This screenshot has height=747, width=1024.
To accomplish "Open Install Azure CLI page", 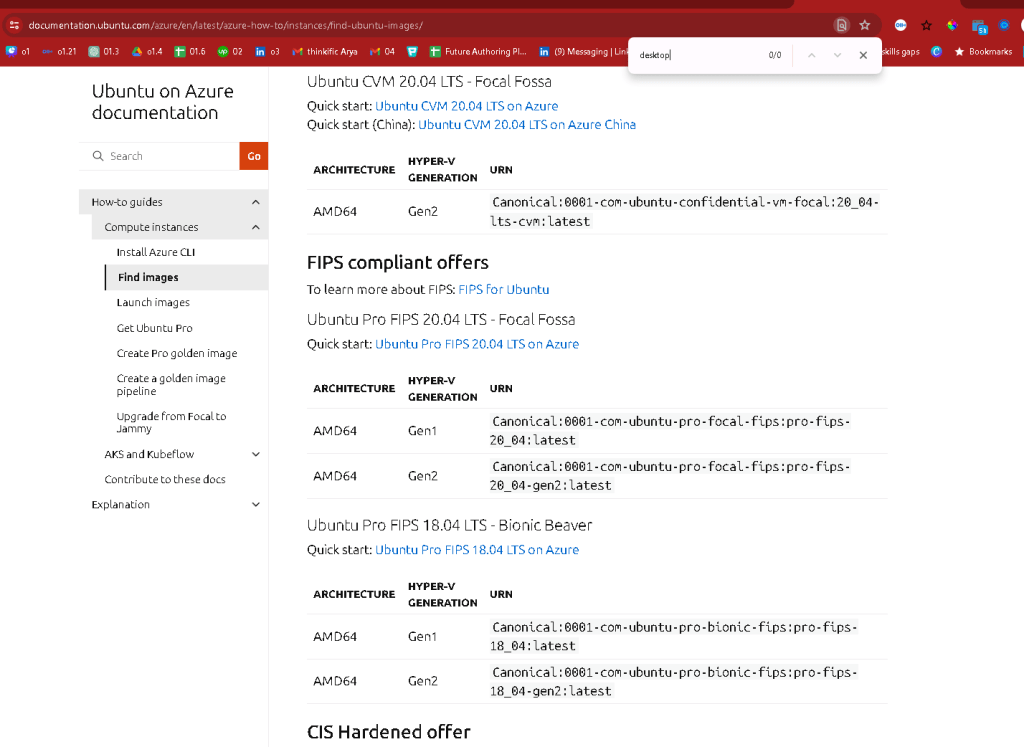I will coord(156,252).
